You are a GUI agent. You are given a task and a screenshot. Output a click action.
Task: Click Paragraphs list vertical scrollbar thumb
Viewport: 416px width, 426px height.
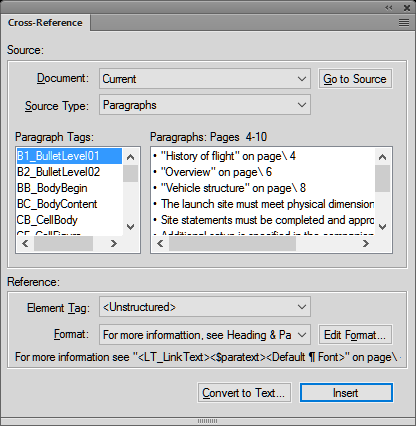coord(383,179)
